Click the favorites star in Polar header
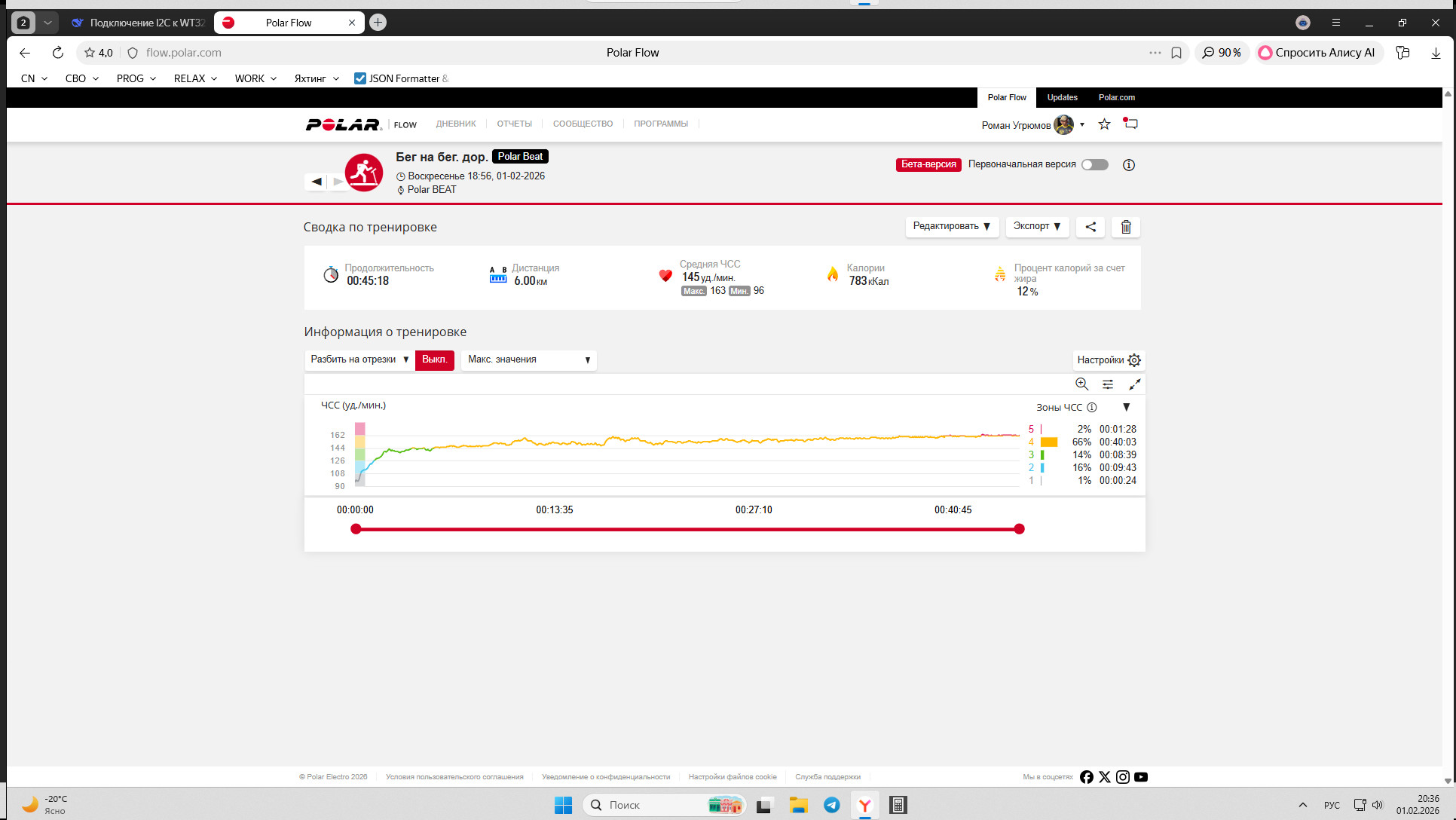Viewport: 1456px width, 820px height. (x=1104, y=124)
